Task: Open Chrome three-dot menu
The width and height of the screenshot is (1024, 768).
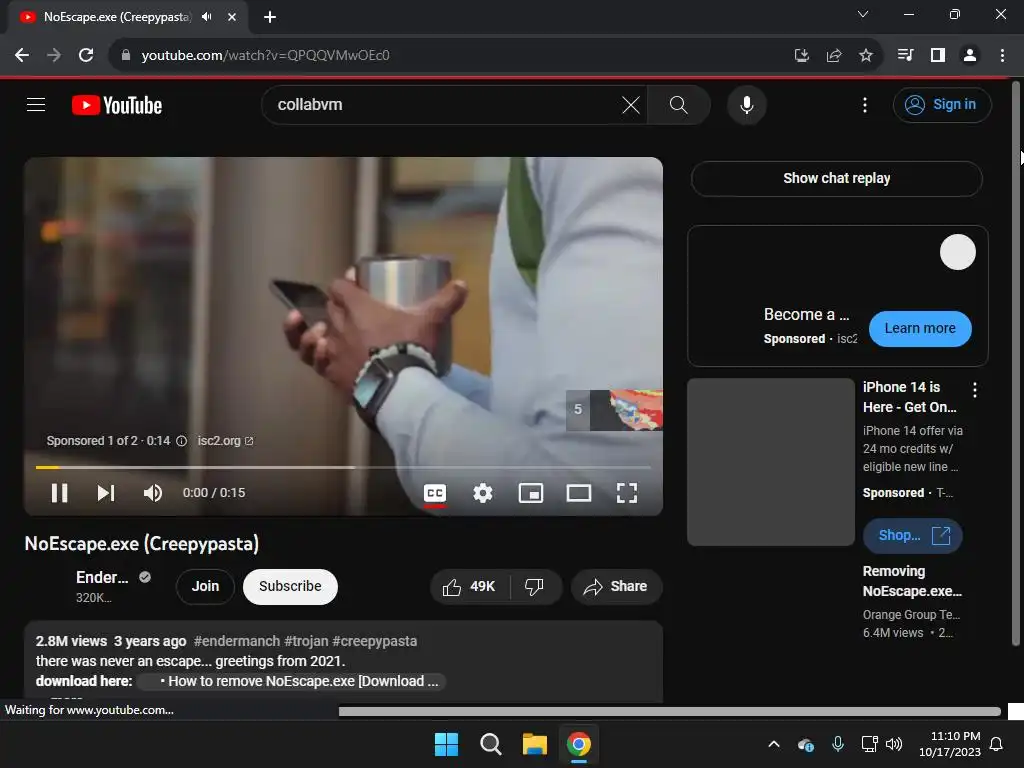Action: pos(1002,56)
